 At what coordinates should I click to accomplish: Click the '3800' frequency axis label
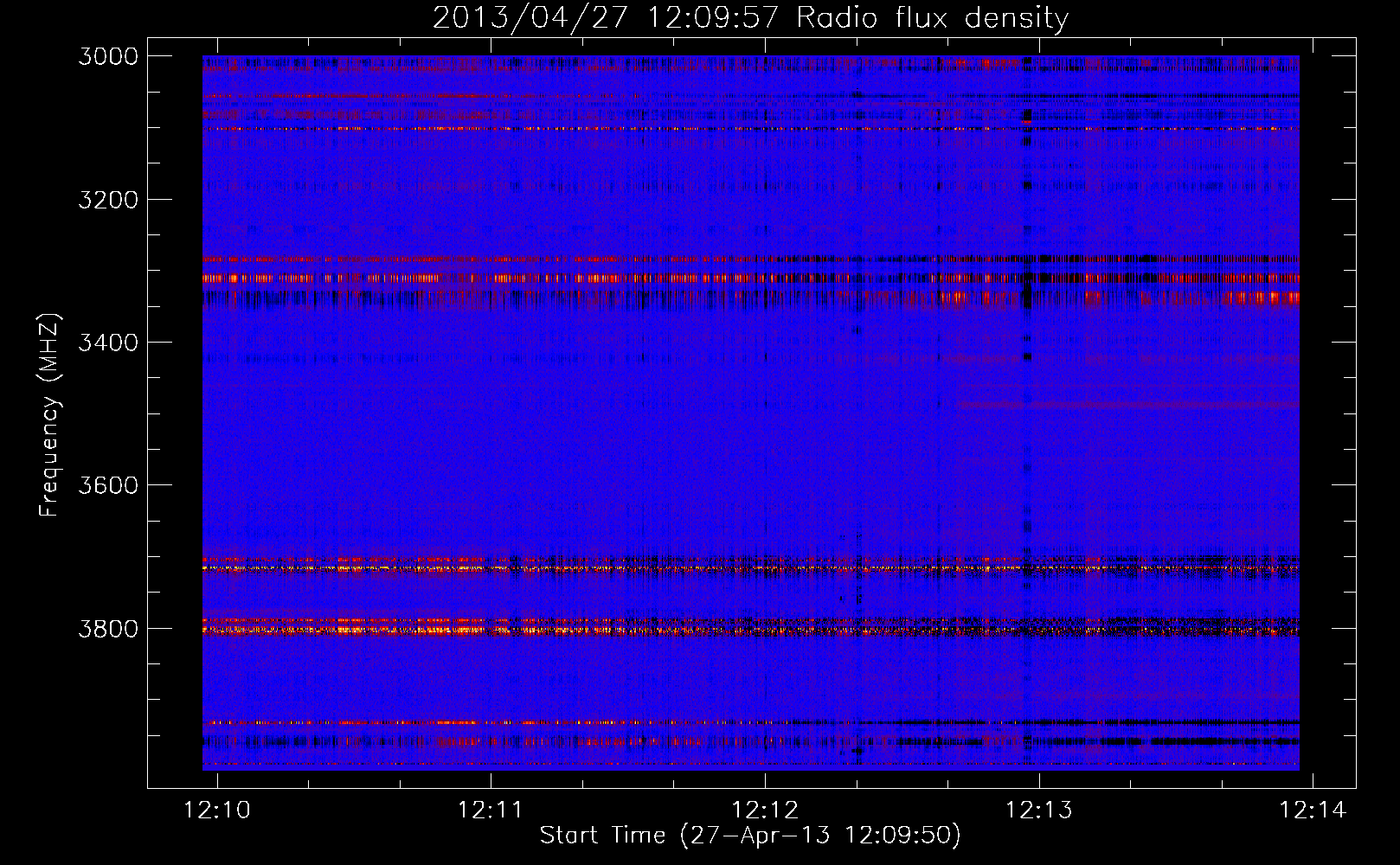(108, 628)
